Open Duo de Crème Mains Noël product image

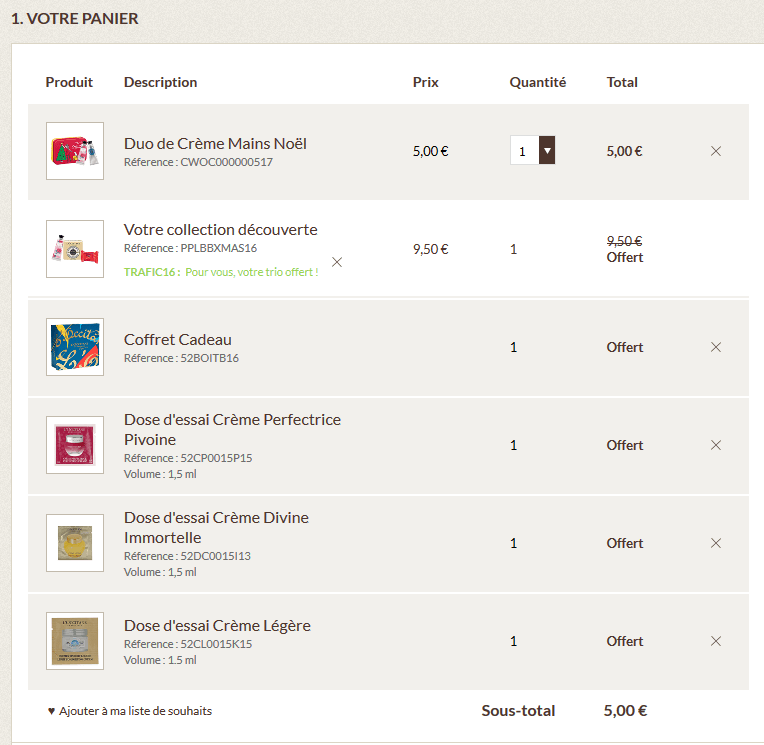(75, 151)
